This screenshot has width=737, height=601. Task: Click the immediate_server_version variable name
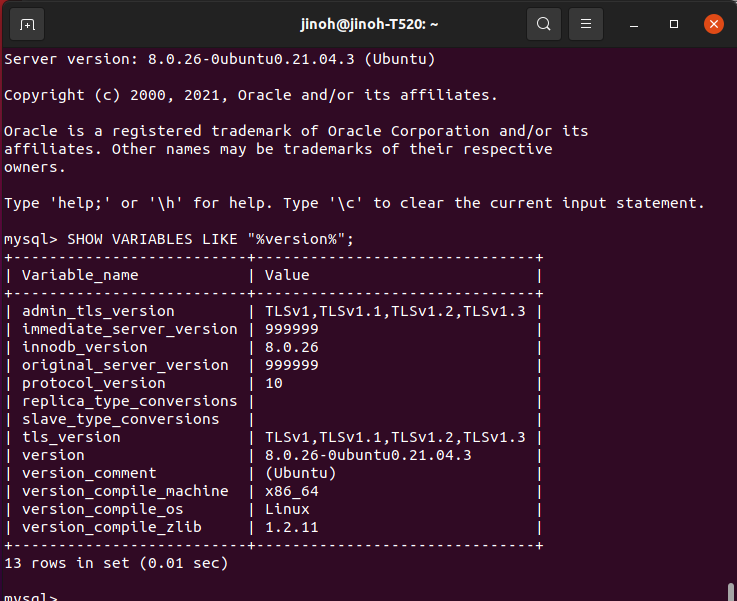pos(130,329)
